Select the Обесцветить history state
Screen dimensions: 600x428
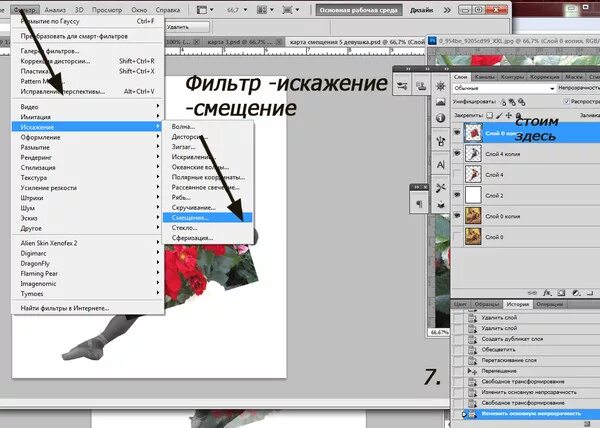pos(498,350)
